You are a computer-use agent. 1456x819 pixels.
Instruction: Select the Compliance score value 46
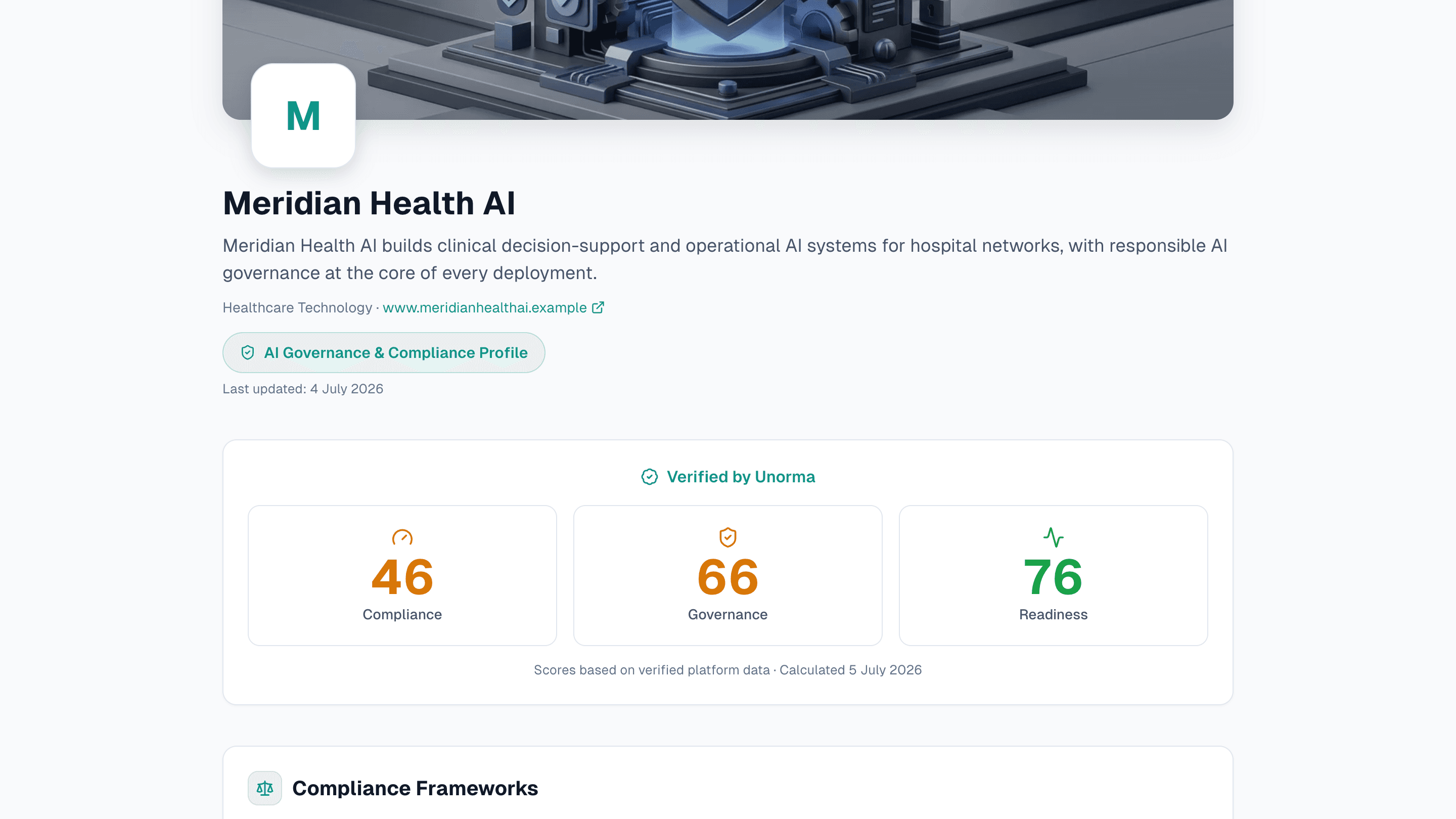pyautogui.click(x=402, y=577)
